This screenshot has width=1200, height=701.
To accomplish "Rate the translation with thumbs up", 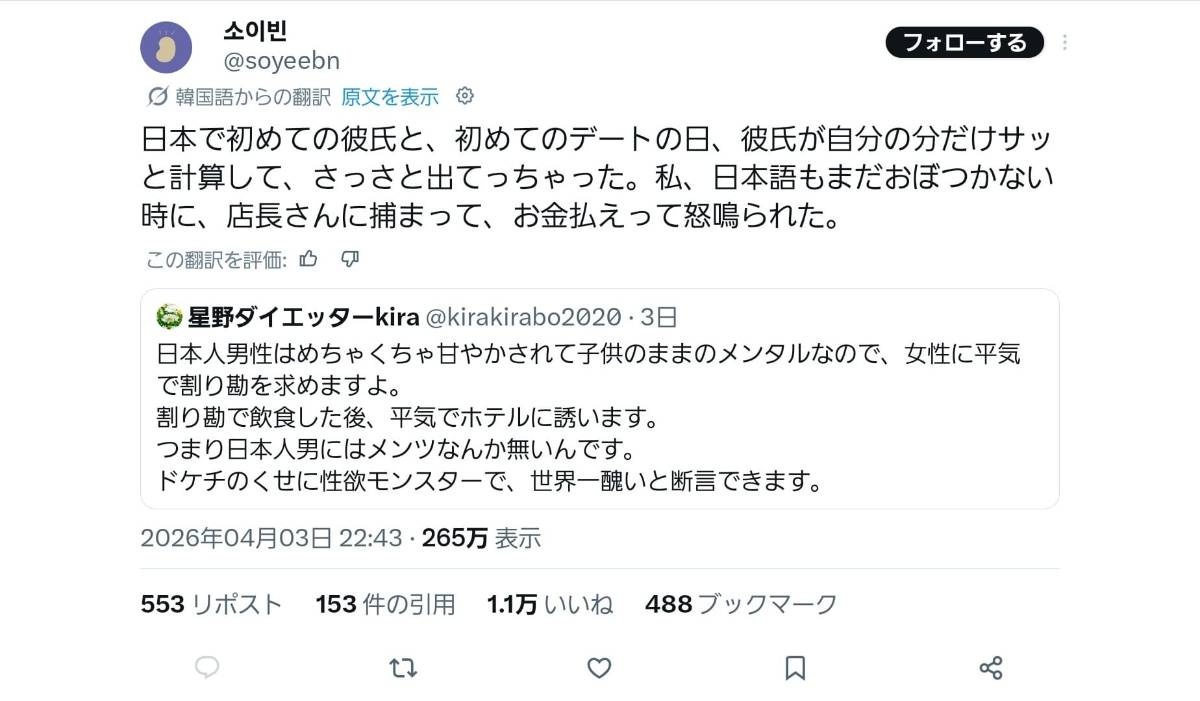I will (309, 259).
